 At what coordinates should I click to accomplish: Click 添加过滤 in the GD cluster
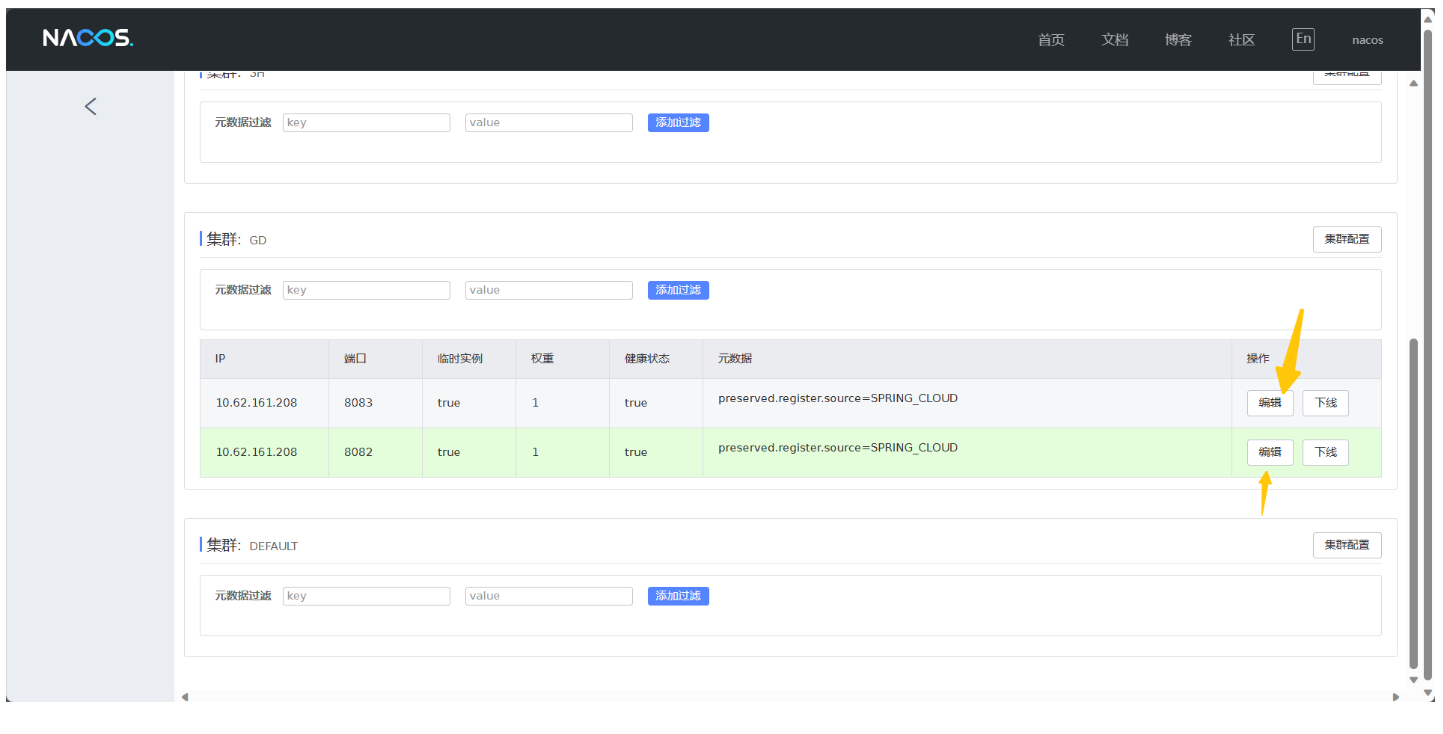pos(678,290)
